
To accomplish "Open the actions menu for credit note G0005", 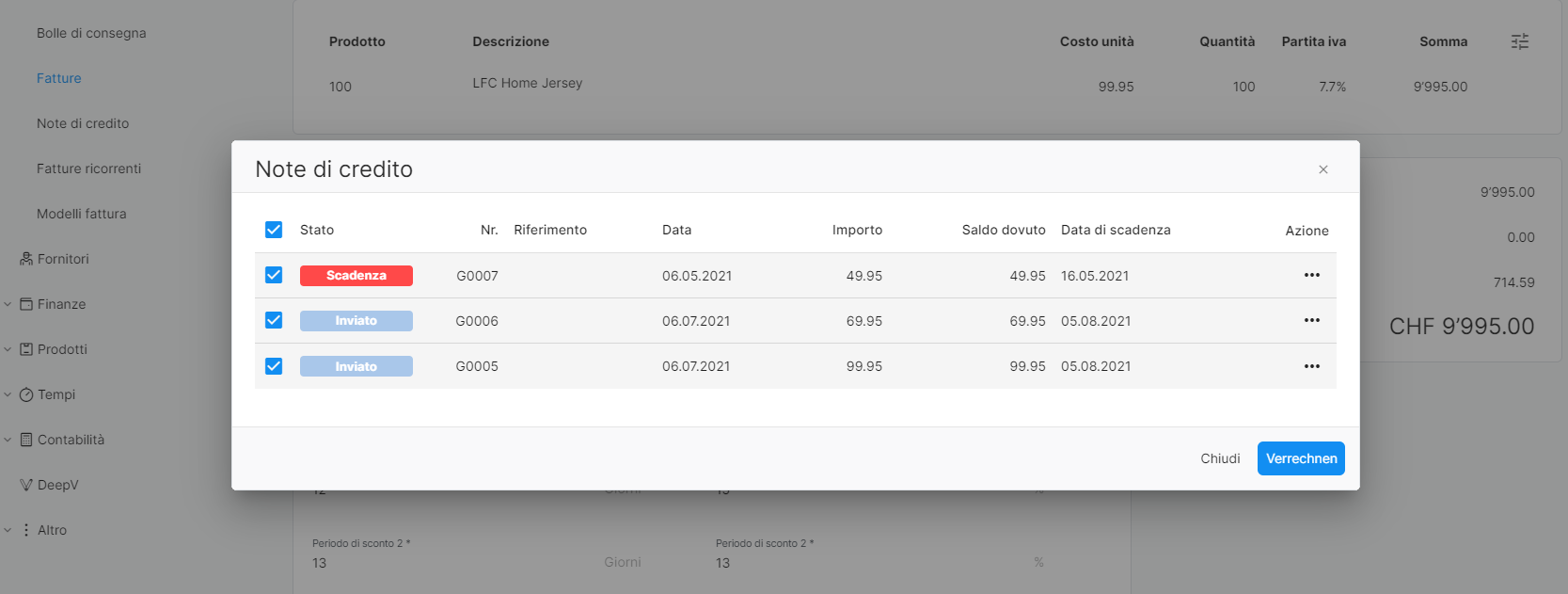I will (x=1311, y=366).
